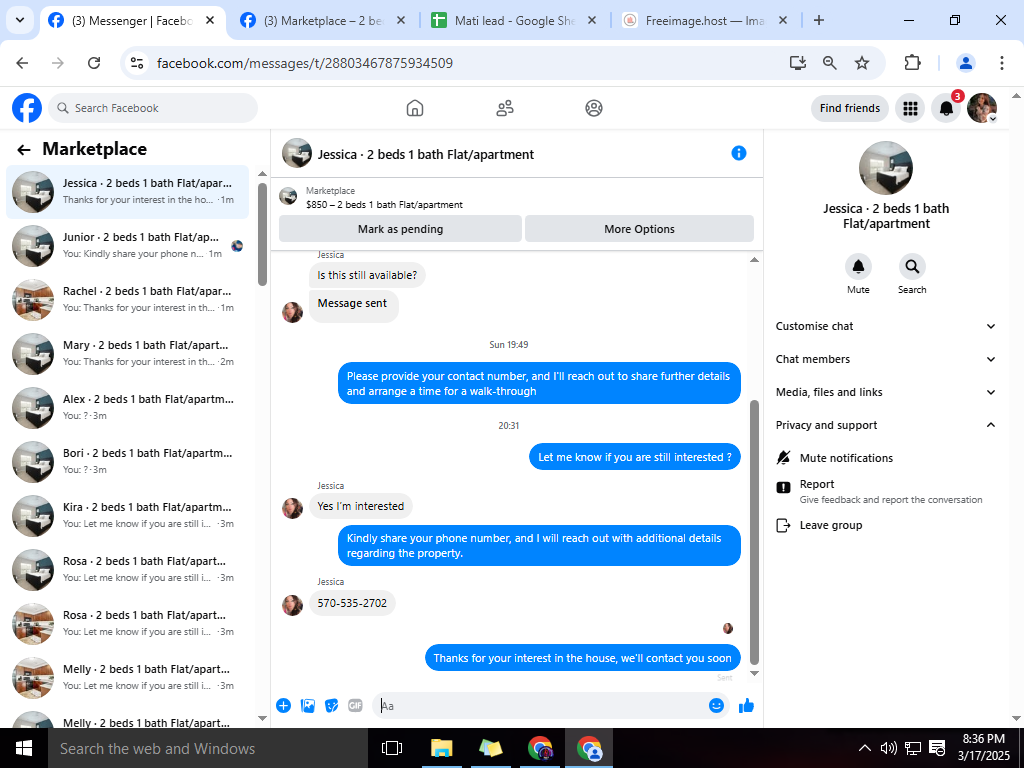
Task: Collapse the Privacy and support section
Action: 886,425
